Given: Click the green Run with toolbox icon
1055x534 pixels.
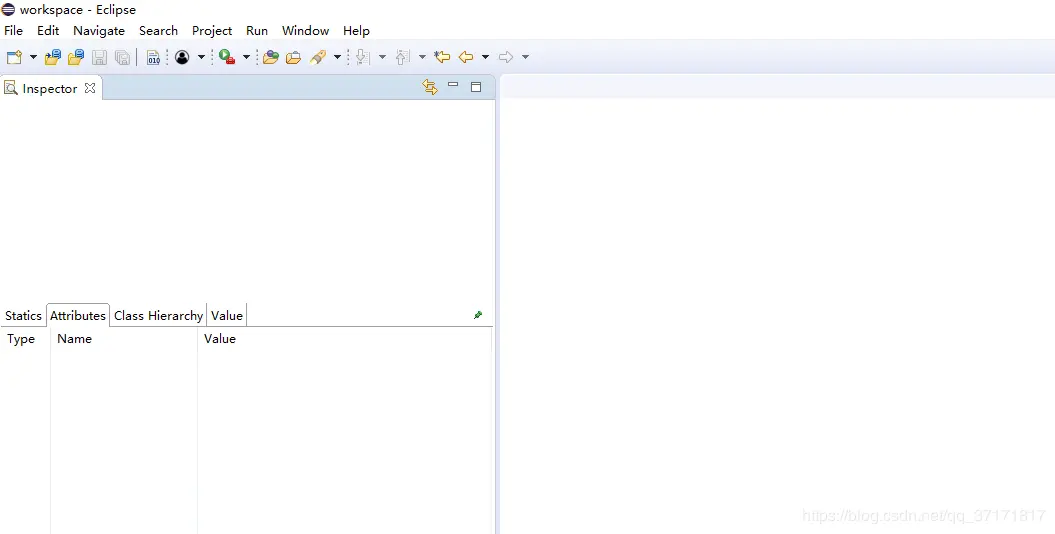Looking at the screenshot, I should (227, 57).
